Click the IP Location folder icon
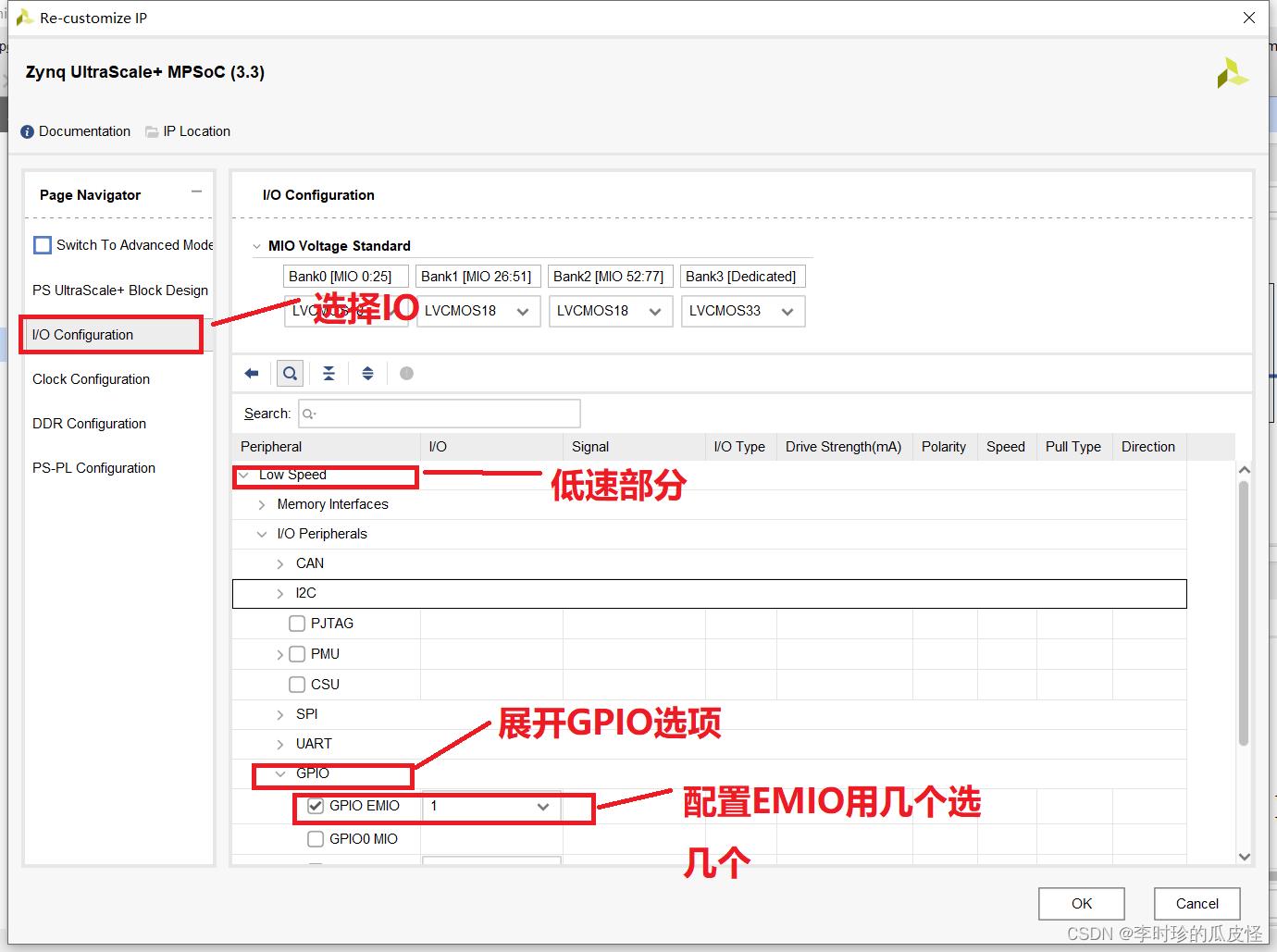The image size is (1277, 952). (152, 131)
